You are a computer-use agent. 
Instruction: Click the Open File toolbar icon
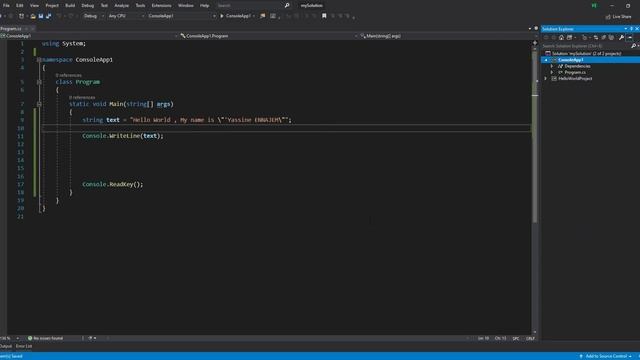pos(33,16)
